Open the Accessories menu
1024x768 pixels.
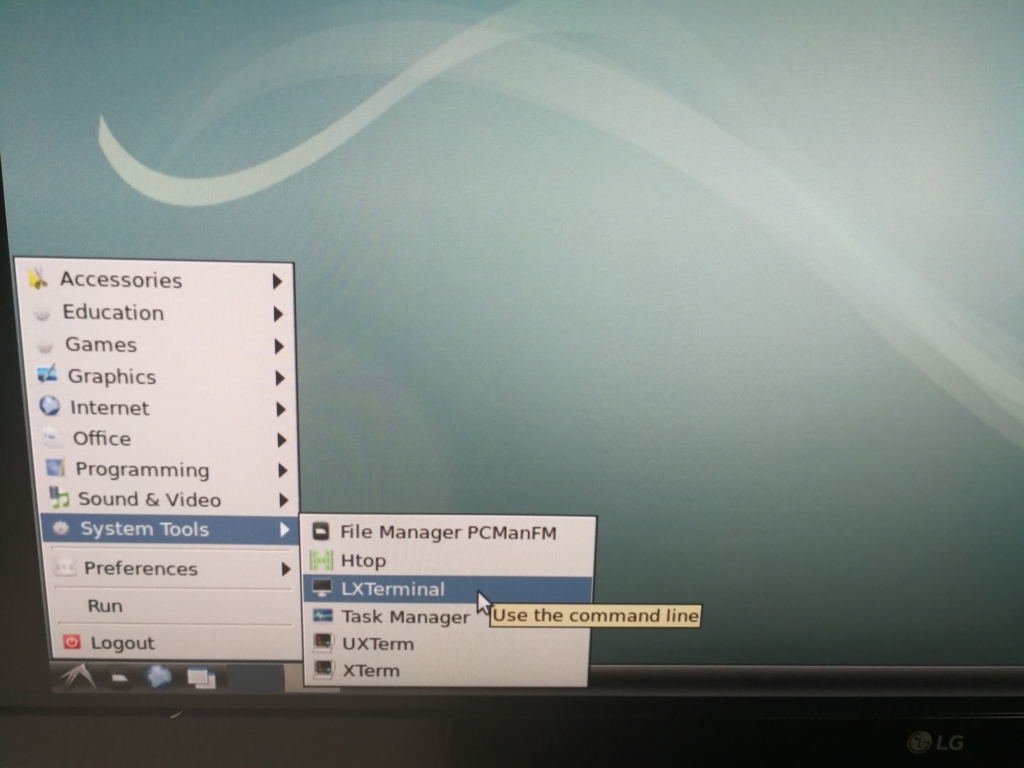(157, 280)
